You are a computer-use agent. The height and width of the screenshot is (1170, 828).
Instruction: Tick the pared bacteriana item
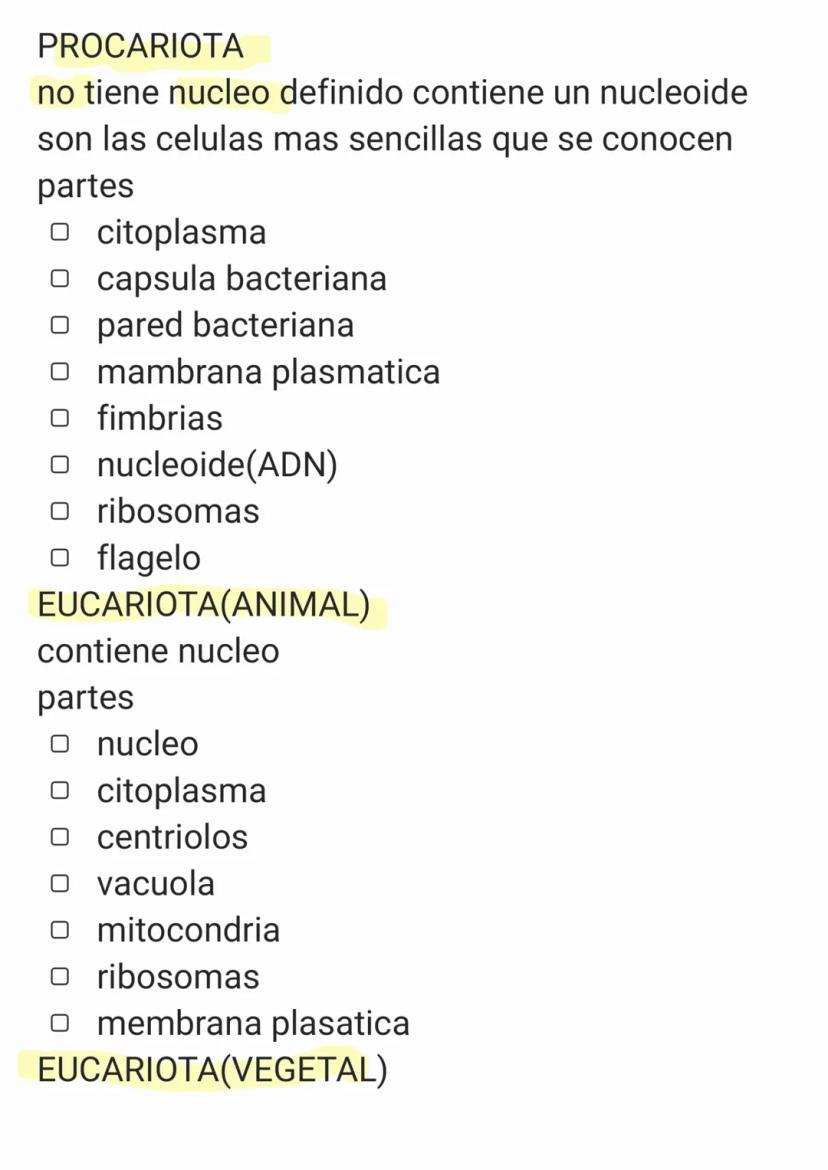click(60, 326)
